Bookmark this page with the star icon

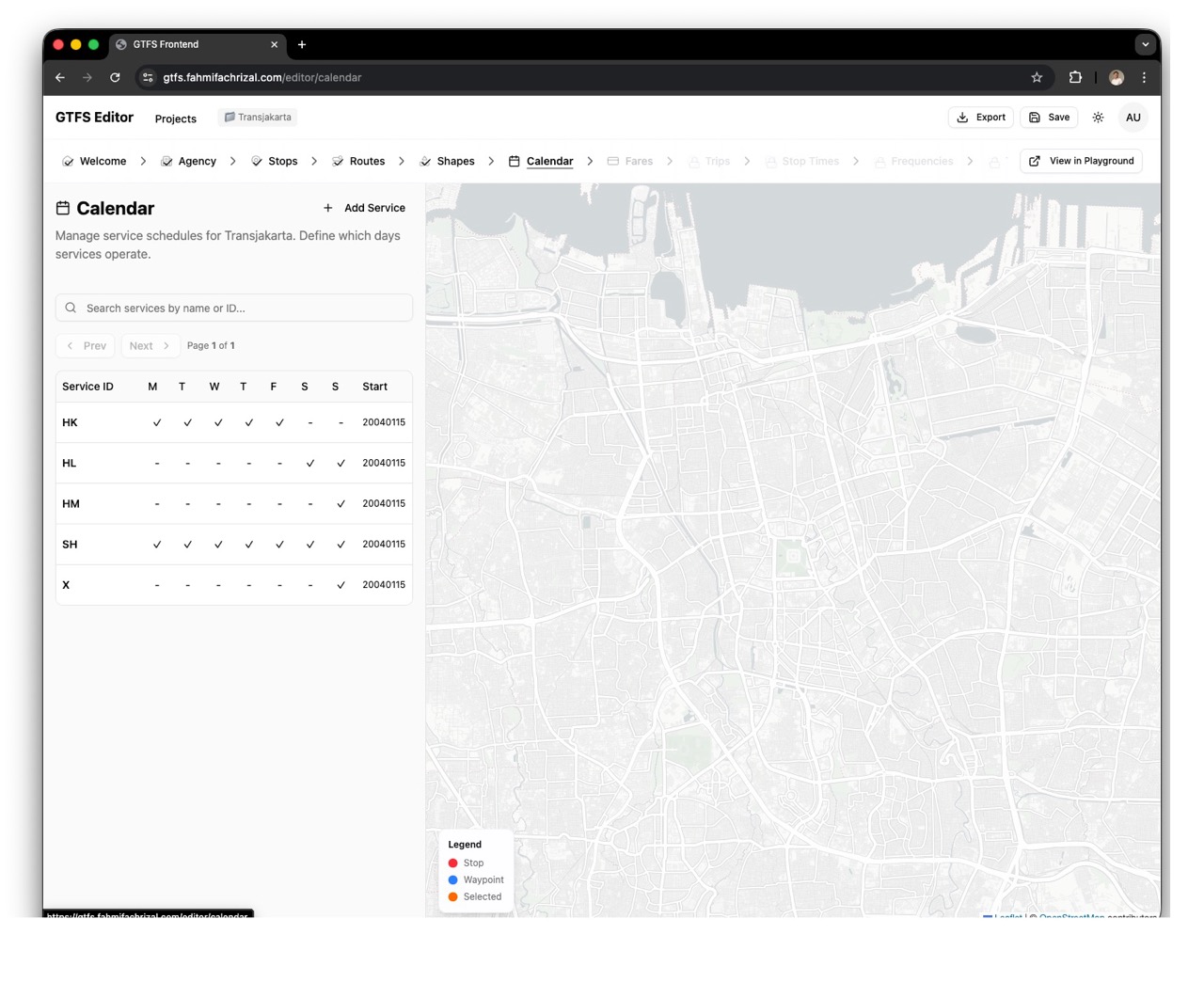[x=1037, y=78]
